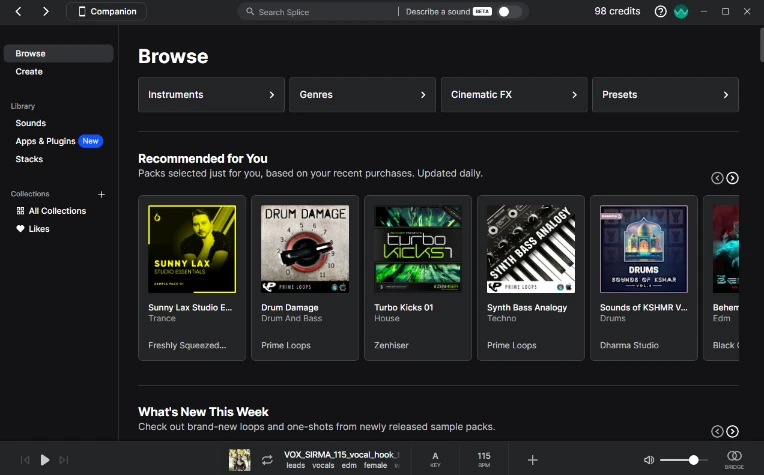Viewport: 764px width, 475px height.
Task: Open the help question mark icon
Action: (660, 12)
